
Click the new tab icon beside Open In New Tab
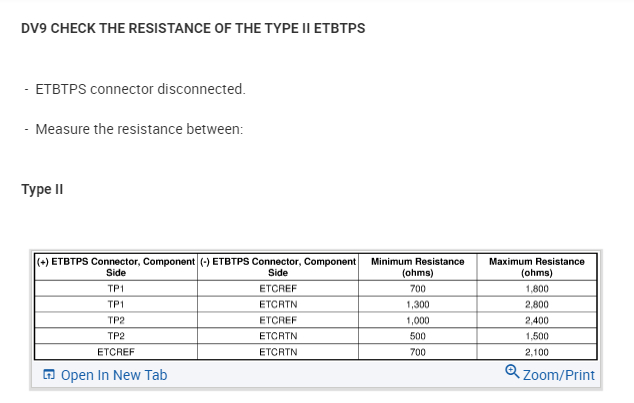coord(48,376)
